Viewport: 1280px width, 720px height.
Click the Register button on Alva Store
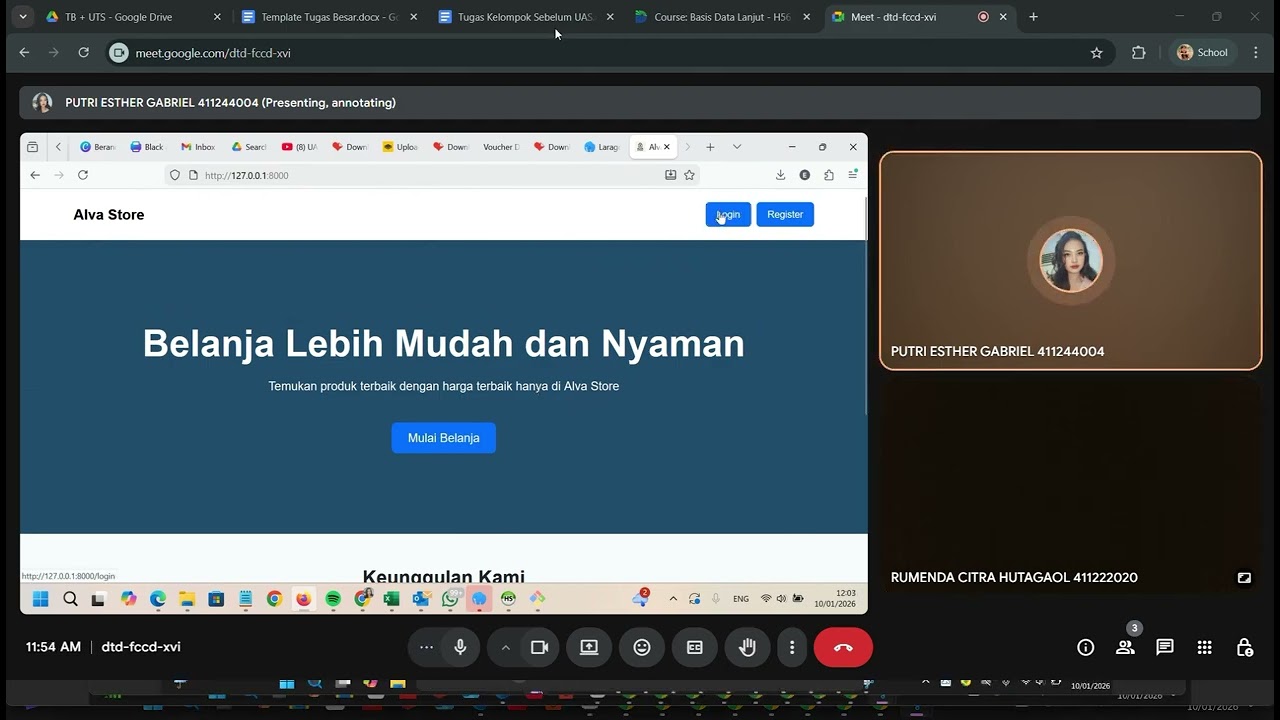[785, 214]
